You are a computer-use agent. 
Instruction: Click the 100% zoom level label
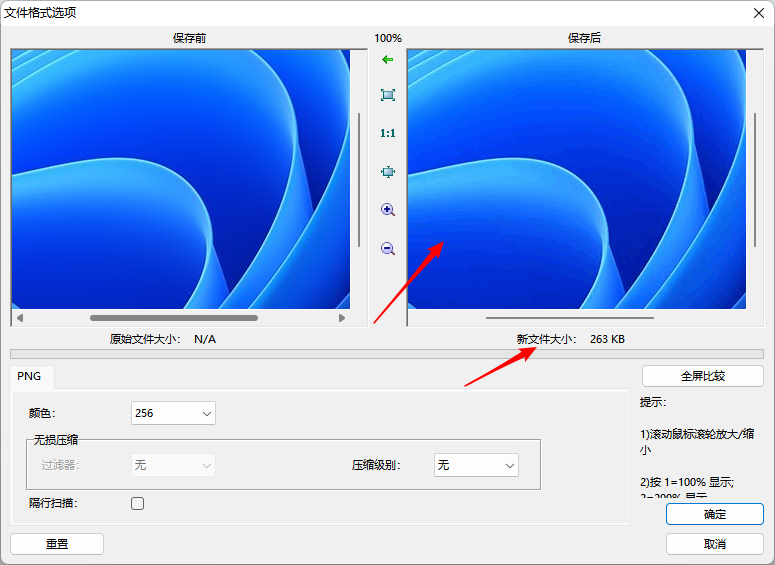(388, 38)
